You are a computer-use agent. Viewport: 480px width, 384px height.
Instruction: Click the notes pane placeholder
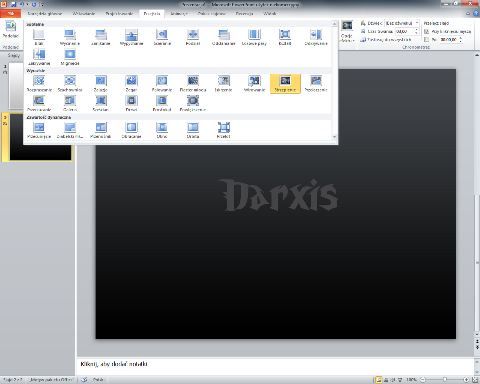tap(114, 364)
